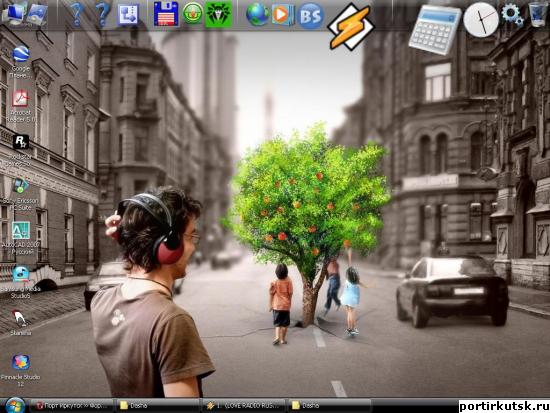
Task: Open the Calculator dock icon
Action: click(x=435, y=29)
